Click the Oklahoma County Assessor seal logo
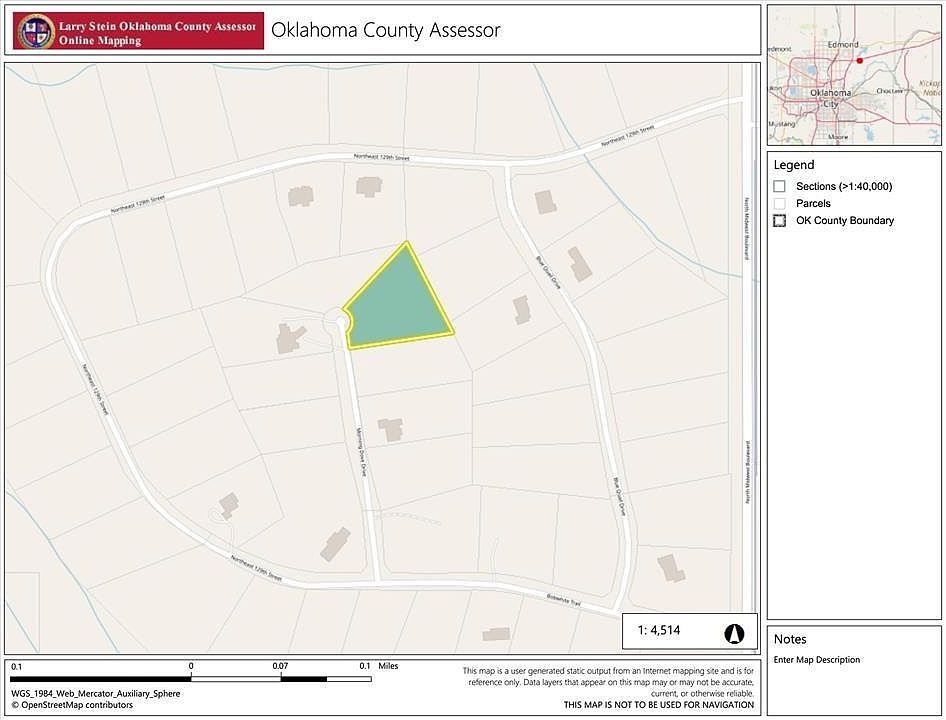 click(x=36, y=31)
